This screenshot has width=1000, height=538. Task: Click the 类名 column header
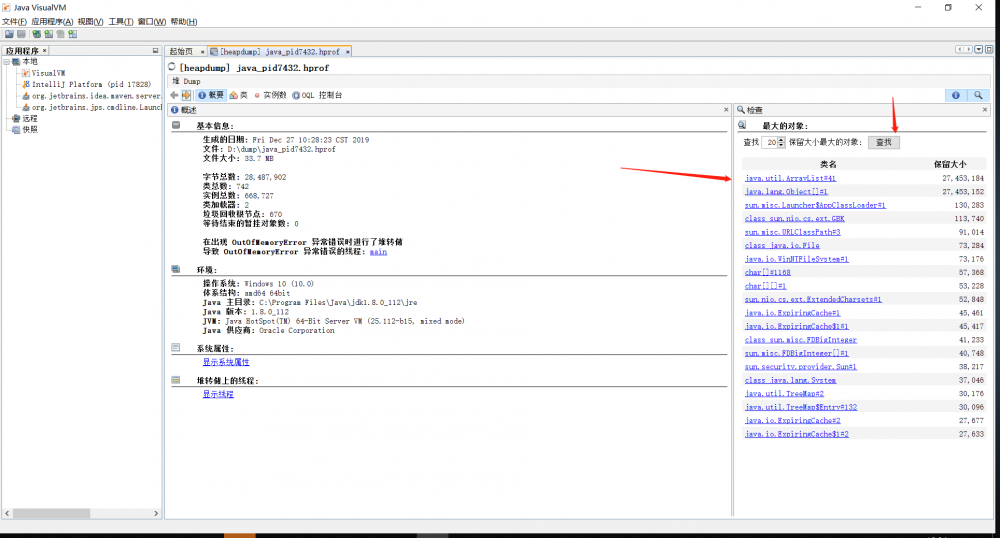(x=828, y=164)
